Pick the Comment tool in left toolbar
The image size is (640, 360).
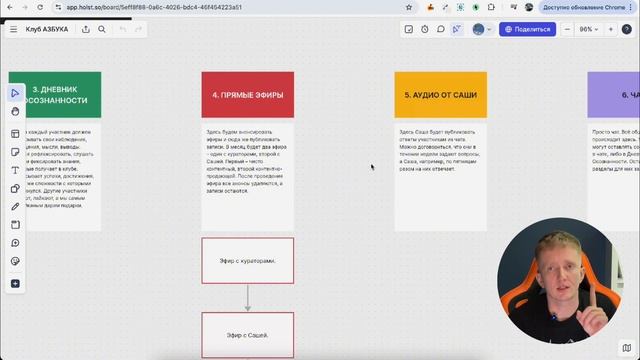[15, 243]
